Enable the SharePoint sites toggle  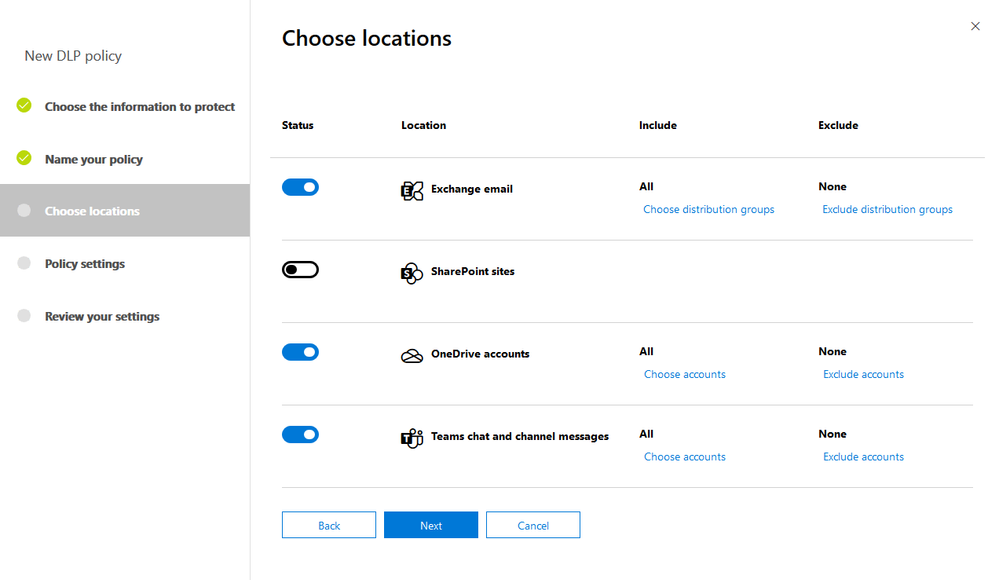(x=300, y=270)
